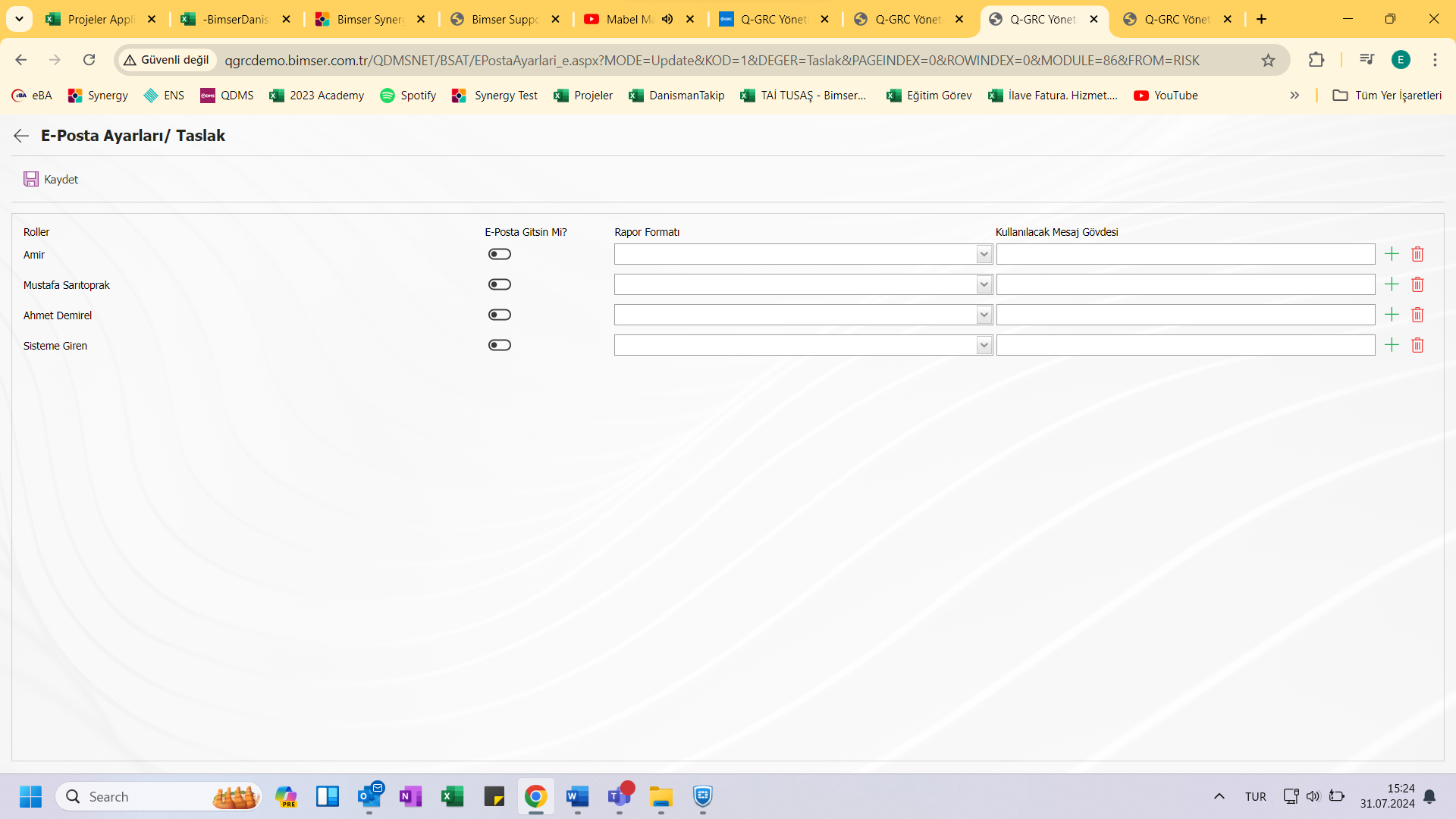Toggle E-Posta Gitsin Mi switch for Ahmet Demirel
Screen dimensions: 1456x819
[x=499, y=314]
